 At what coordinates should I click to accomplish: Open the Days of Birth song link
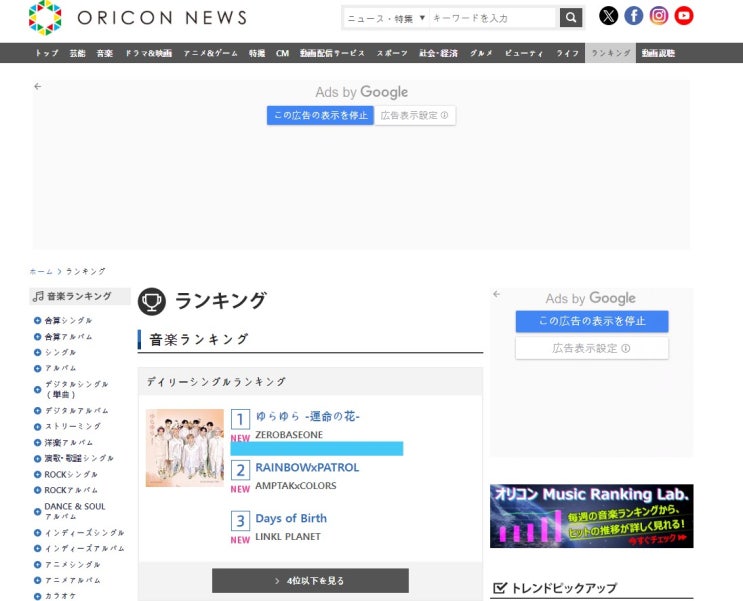tap(291, 518)
